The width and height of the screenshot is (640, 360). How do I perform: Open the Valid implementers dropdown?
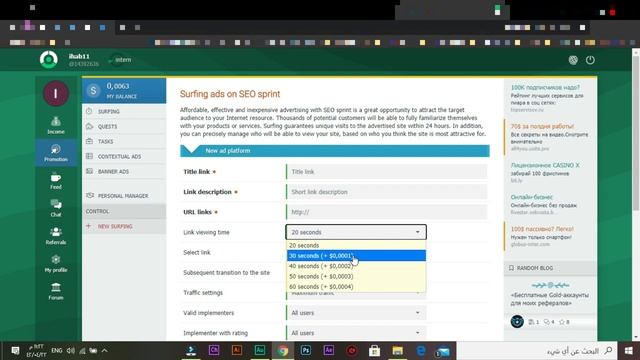pyautogui.click(x=356, y=313)
